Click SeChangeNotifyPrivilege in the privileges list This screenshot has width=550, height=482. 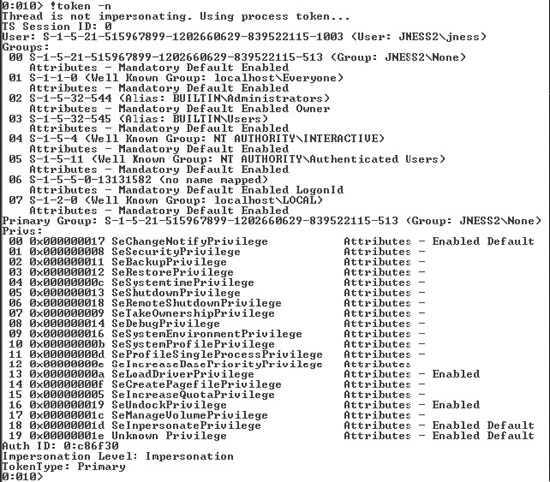(189, 241)
